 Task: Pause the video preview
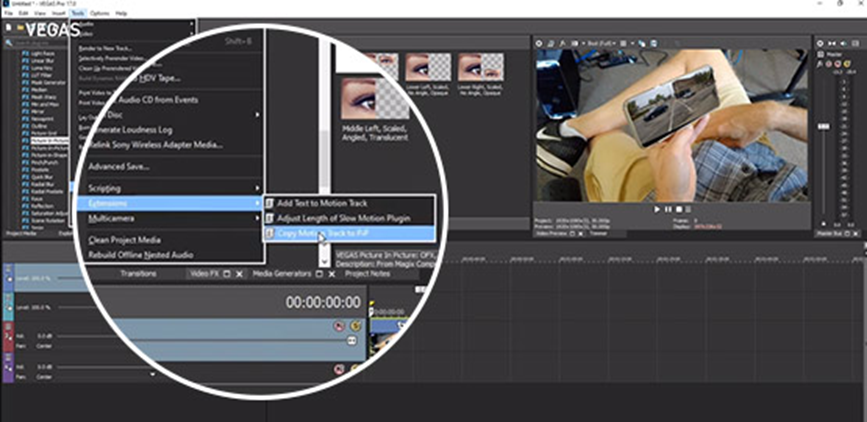[x=668, y=210]
